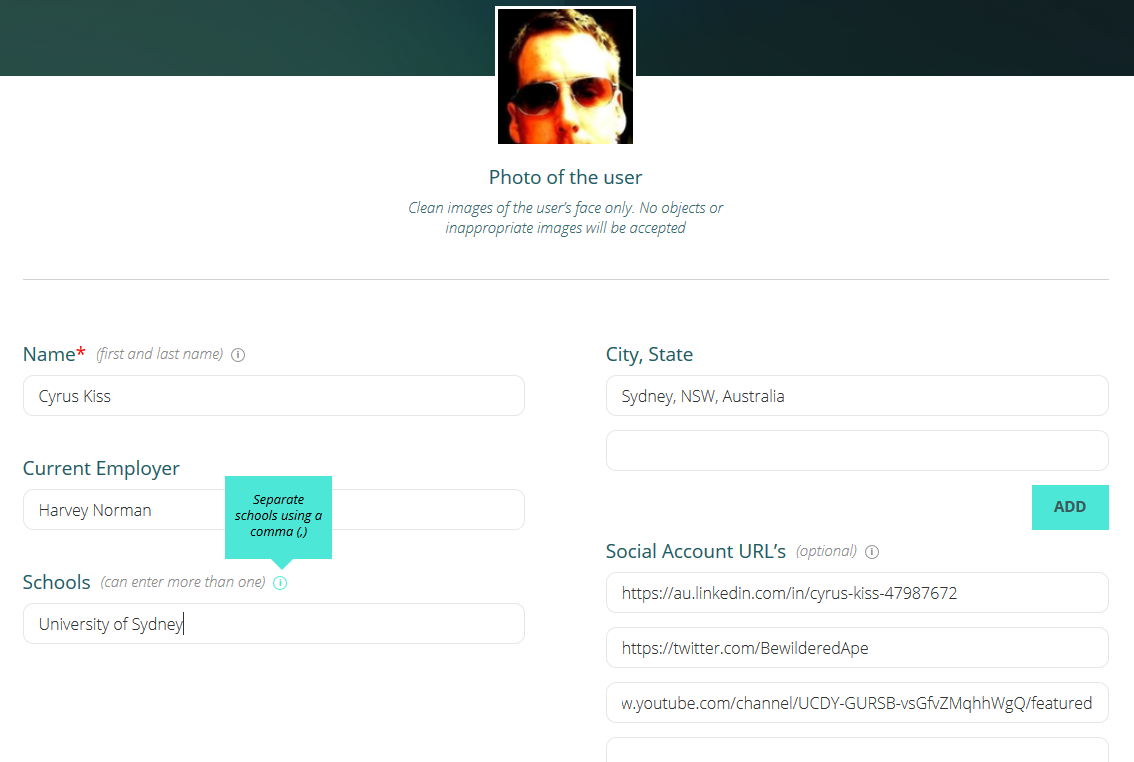
Task: Click the 'Photo of the user' heading
Action: coord(566,178)
